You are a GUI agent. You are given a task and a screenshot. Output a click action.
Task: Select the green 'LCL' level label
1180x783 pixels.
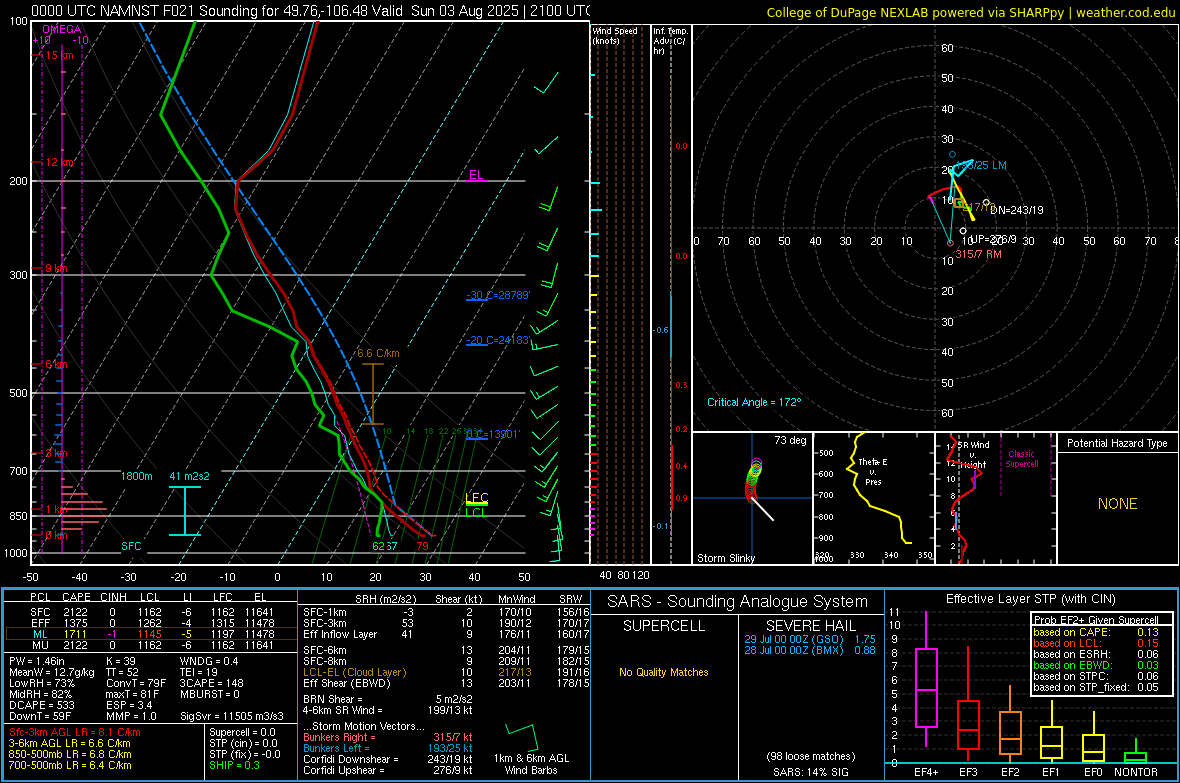(476, 513)
